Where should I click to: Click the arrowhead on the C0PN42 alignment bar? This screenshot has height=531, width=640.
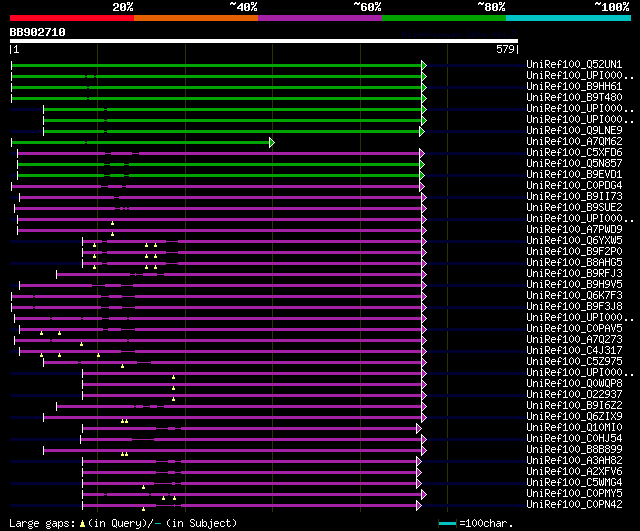click(419, 505)
